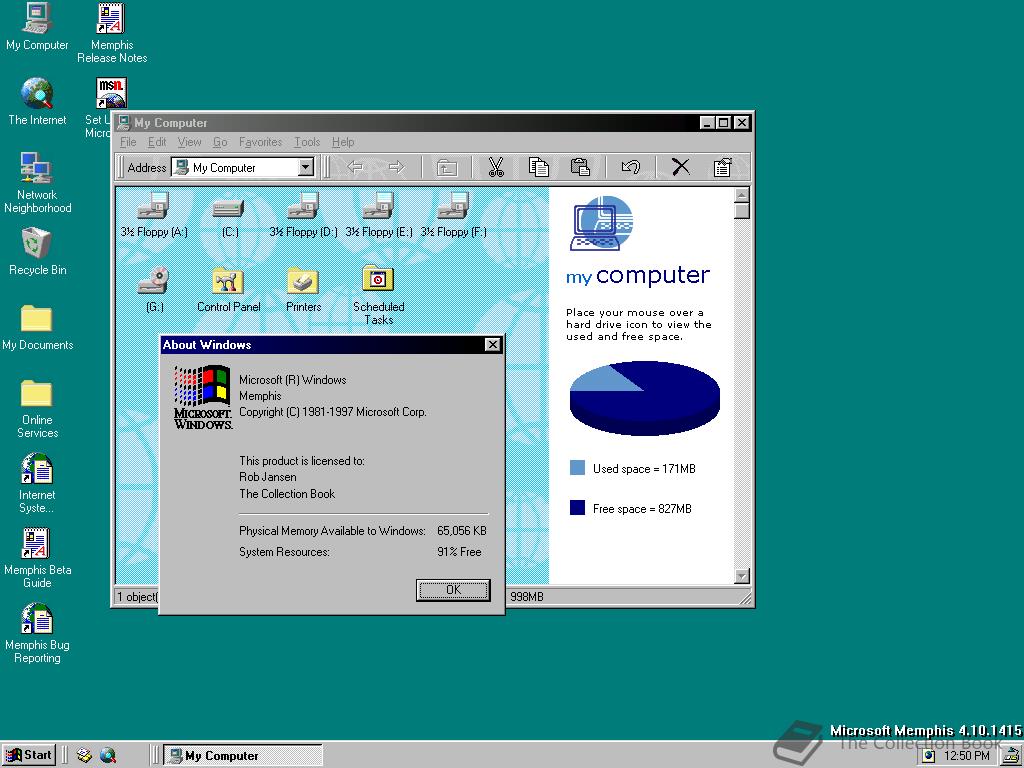
Task: Select the Memphis Beta Guide desktop shortcut
Action: [37, 558]
